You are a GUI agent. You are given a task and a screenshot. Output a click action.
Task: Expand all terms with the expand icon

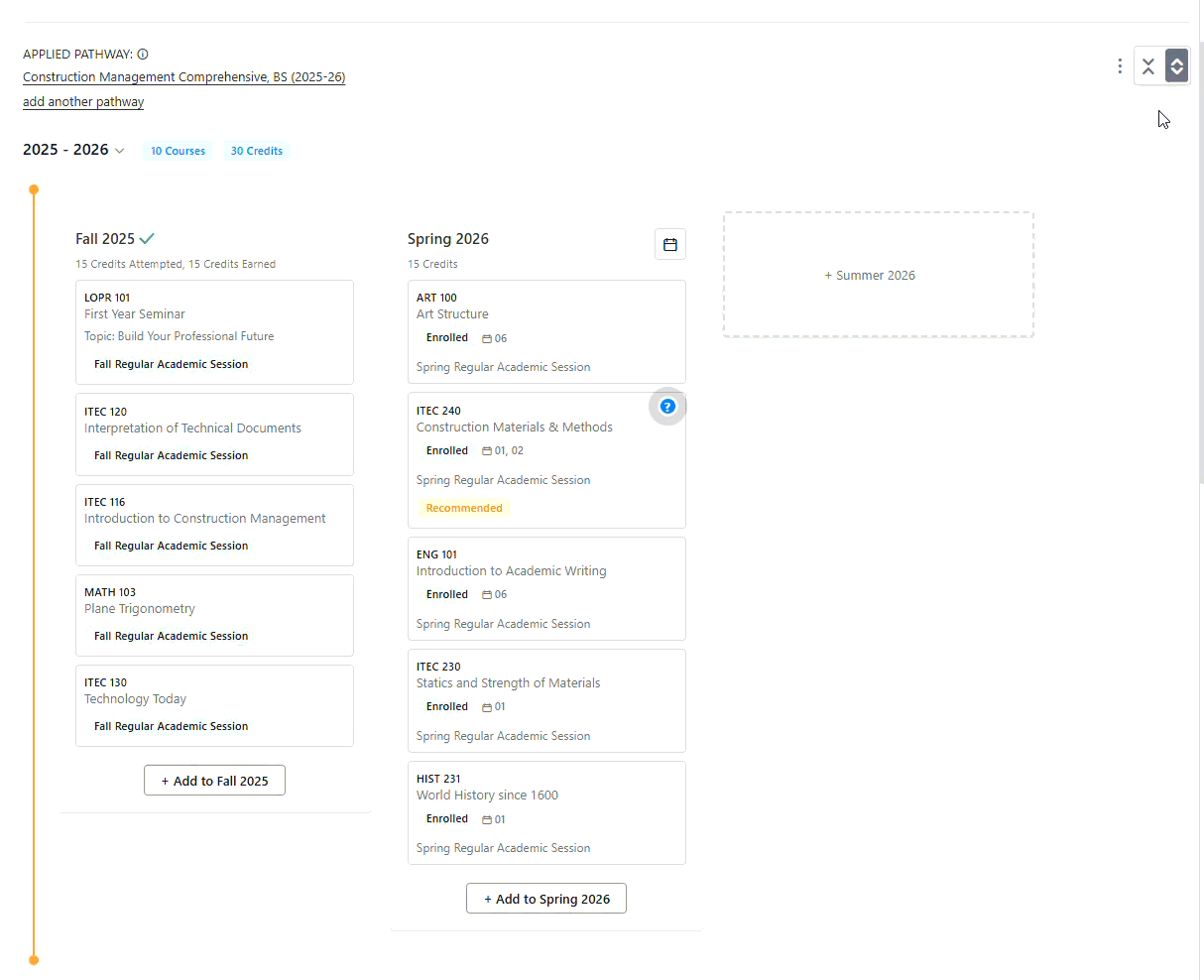[1176, 66]
